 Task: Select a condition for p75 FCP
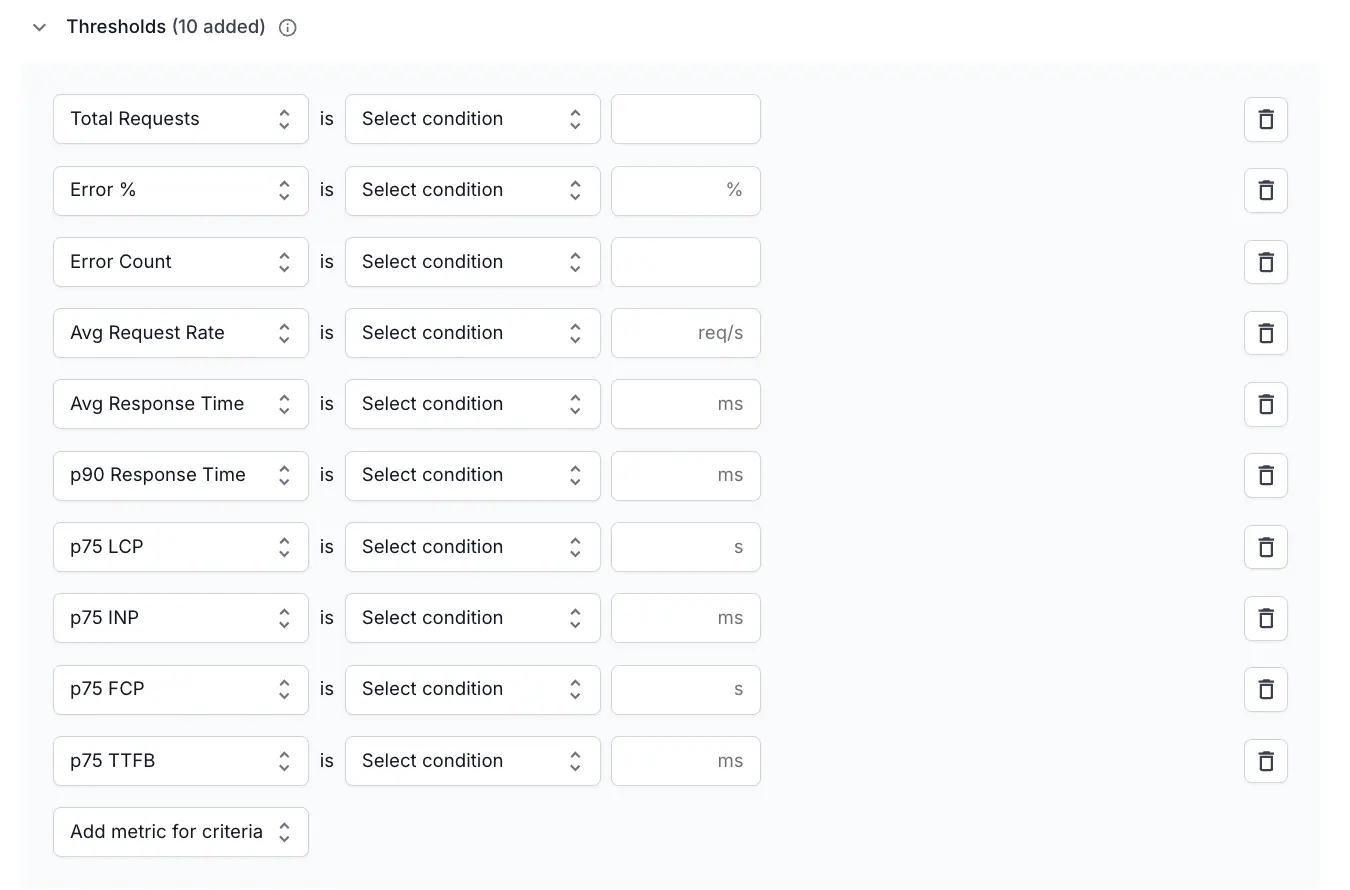[x=472, y=690]
